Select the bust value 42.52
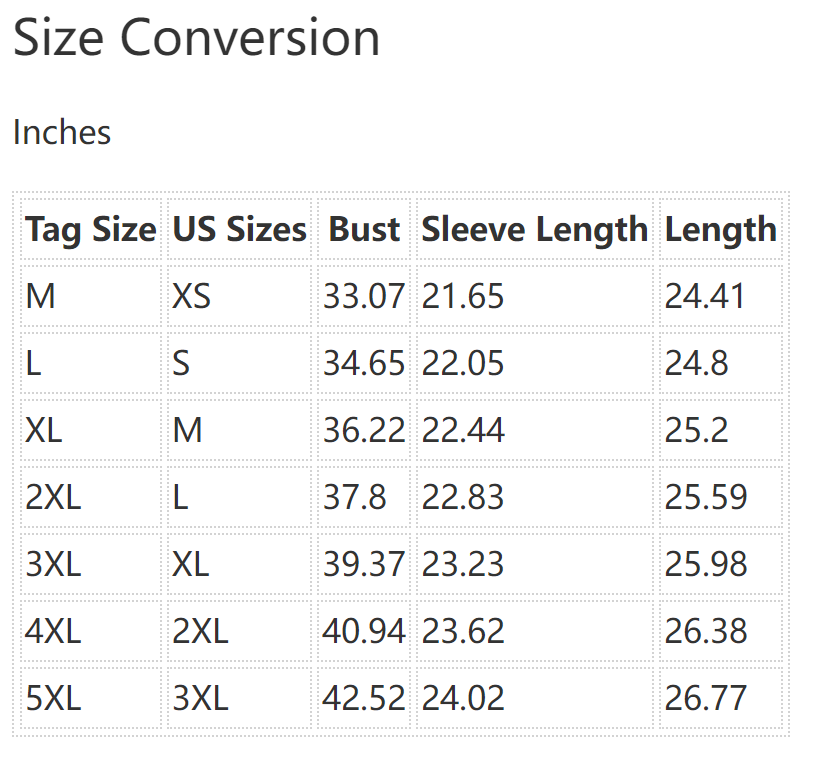 click(x=364, y=698)
